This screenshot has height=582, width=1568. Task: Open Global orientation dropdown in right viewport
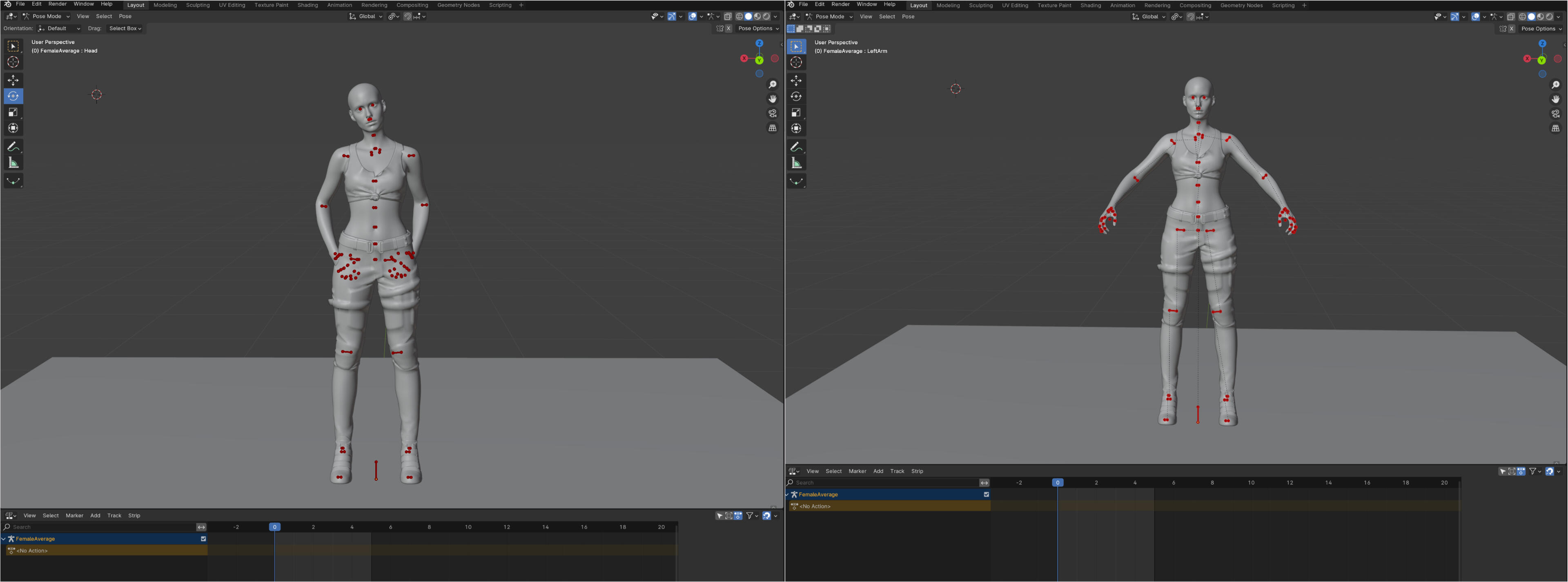1149,17
